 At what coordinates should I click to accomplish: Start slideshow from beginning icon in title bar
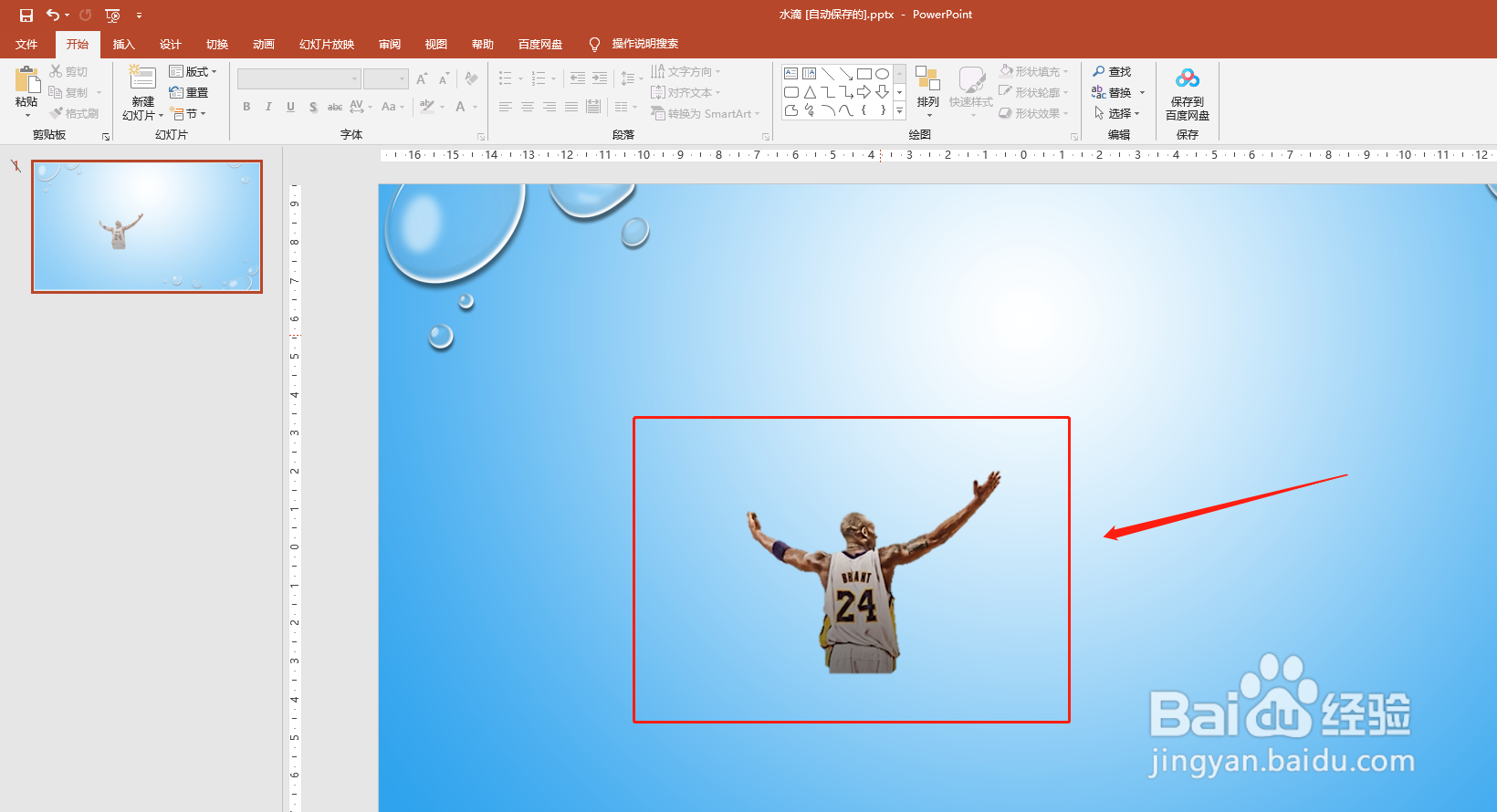coord(112,16)
